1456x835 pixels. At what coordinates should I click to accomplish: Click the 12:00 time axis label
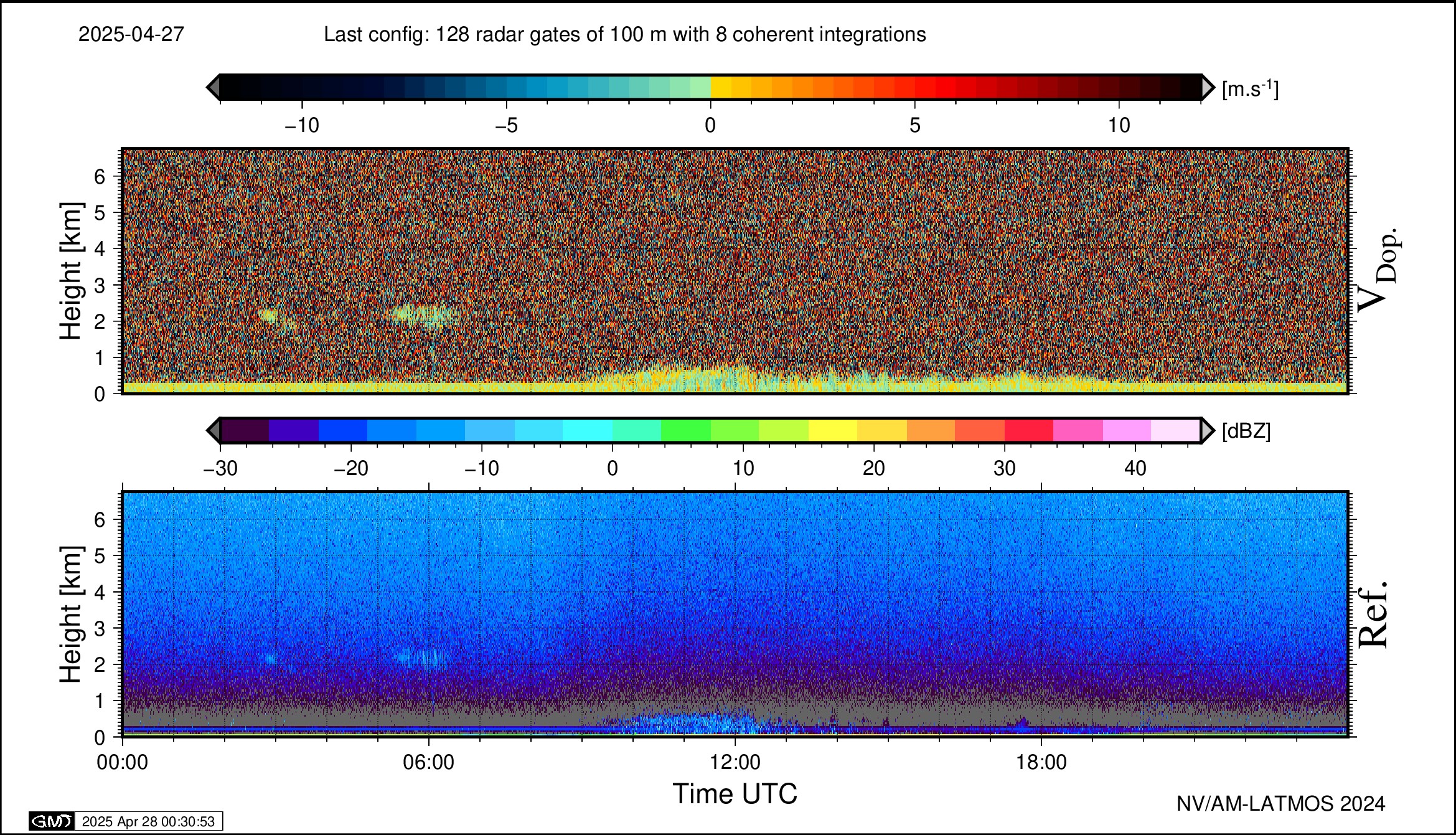(735, 762)
